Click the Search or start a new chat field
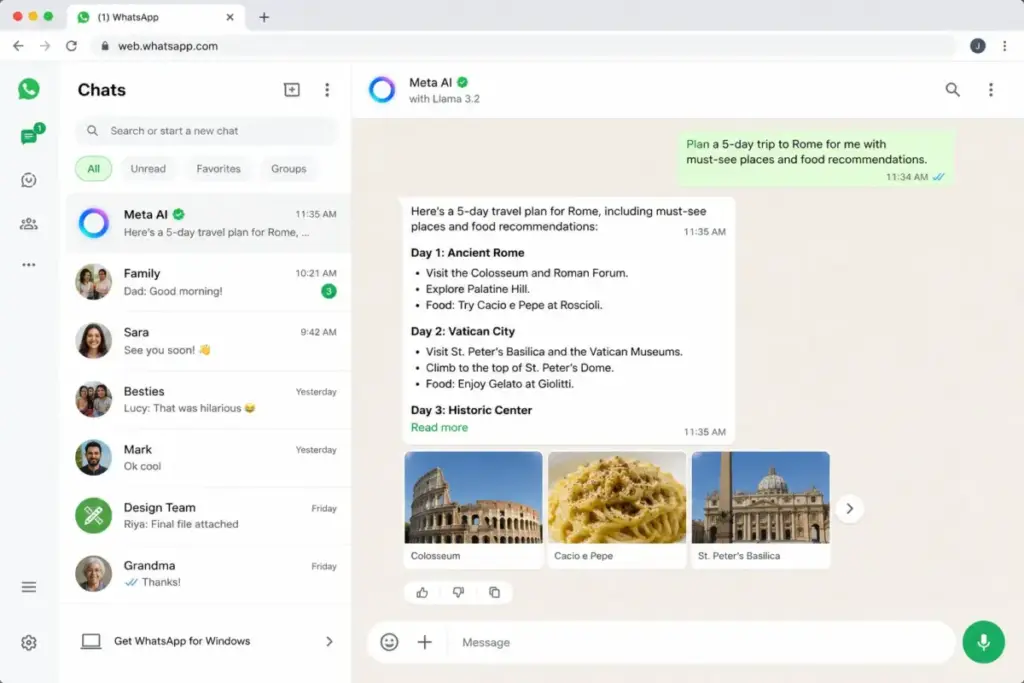The height and width of the screenshot is (683, 1024). coord(207,131)
